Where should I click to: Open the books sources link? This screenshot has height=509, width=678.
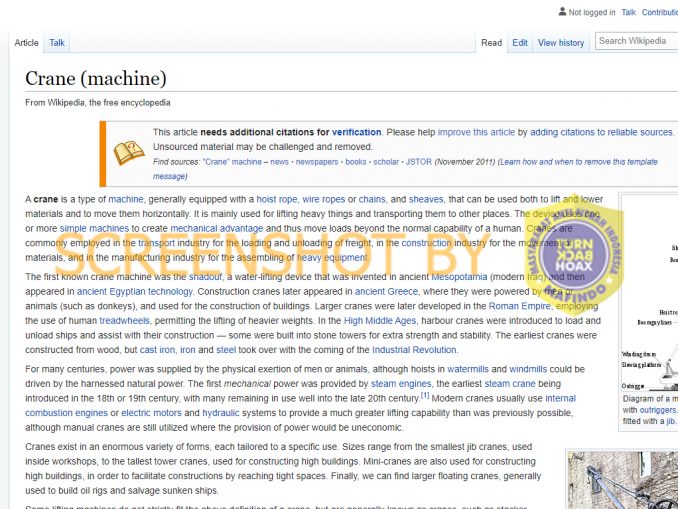356,162
